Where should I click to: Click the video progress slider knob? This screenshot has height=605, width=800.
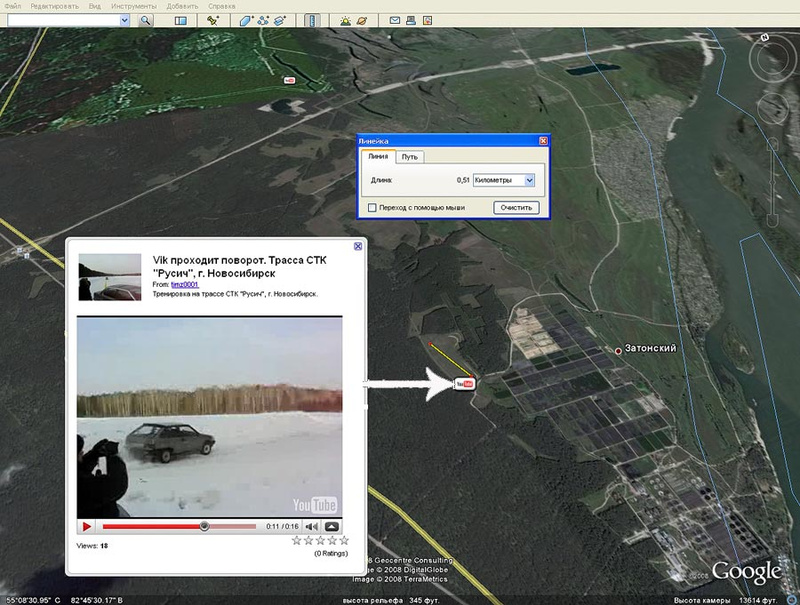tap(204, 526)
